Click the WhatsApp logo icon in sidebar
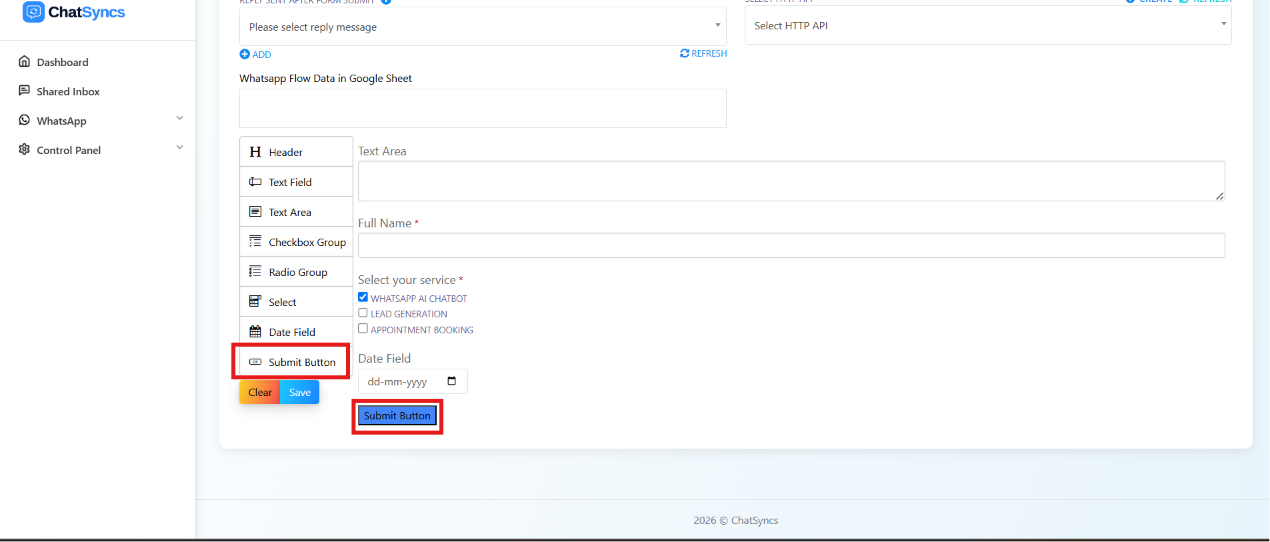 [x=24, y=120]
